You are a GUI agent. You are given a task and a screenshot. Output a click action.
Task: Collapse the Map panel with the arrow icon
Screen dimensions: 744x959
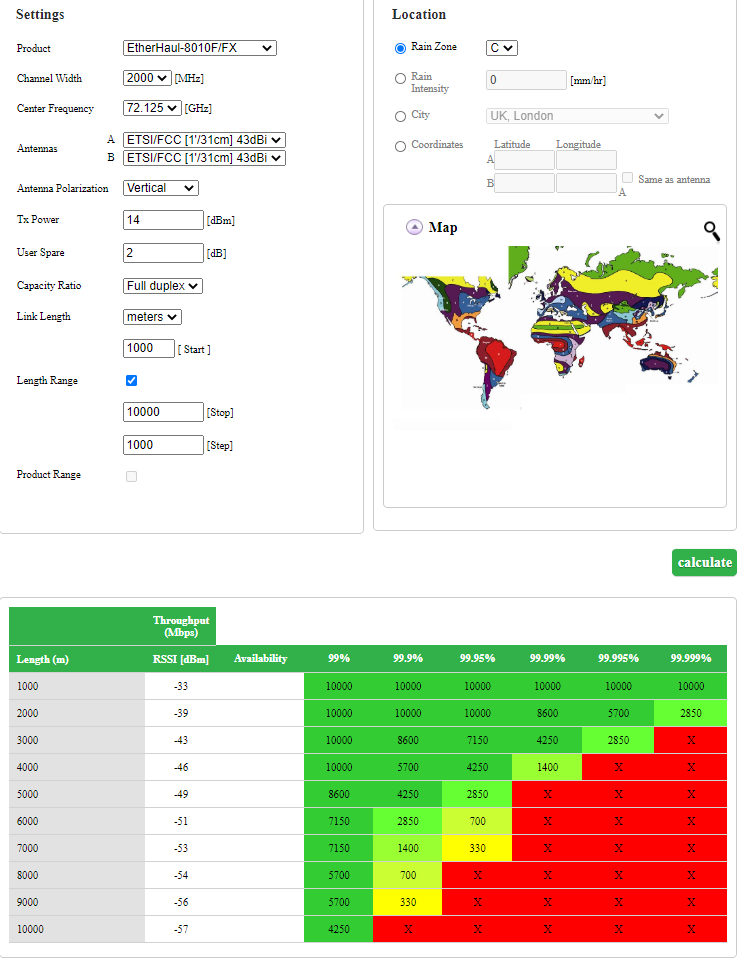(414, 228)
